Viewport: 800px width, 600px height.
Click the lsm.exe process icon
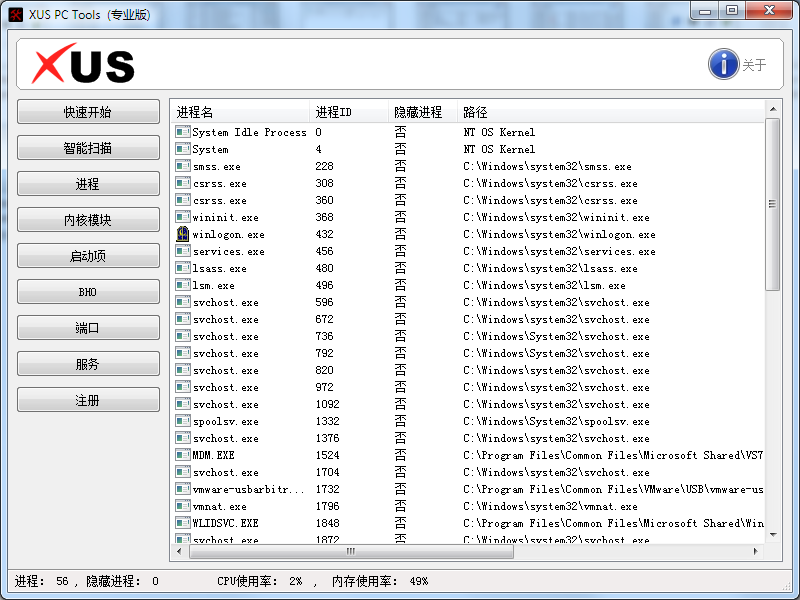182,285
